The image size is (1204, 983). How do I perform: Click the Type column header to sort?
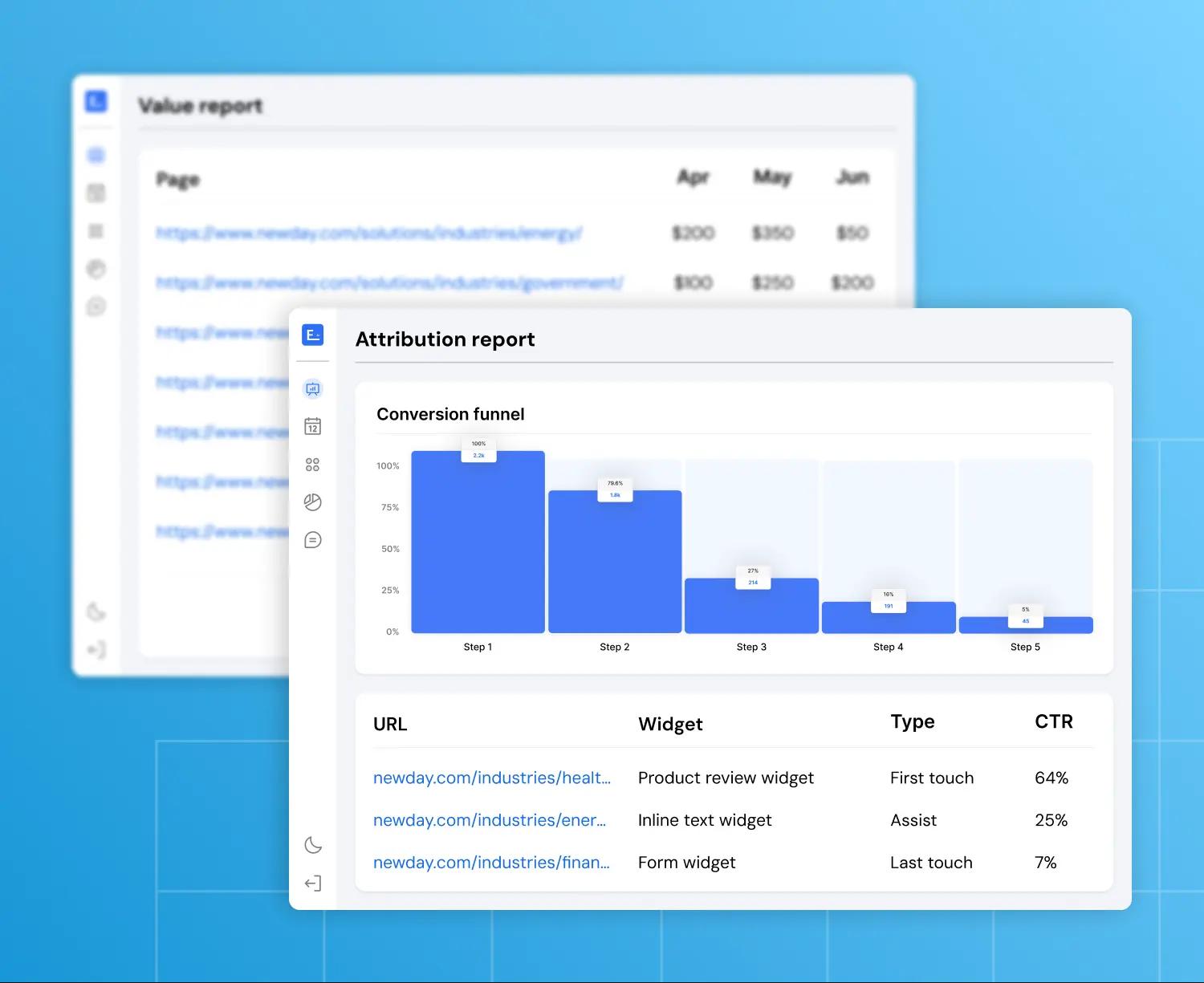click(x=912, y=721)
